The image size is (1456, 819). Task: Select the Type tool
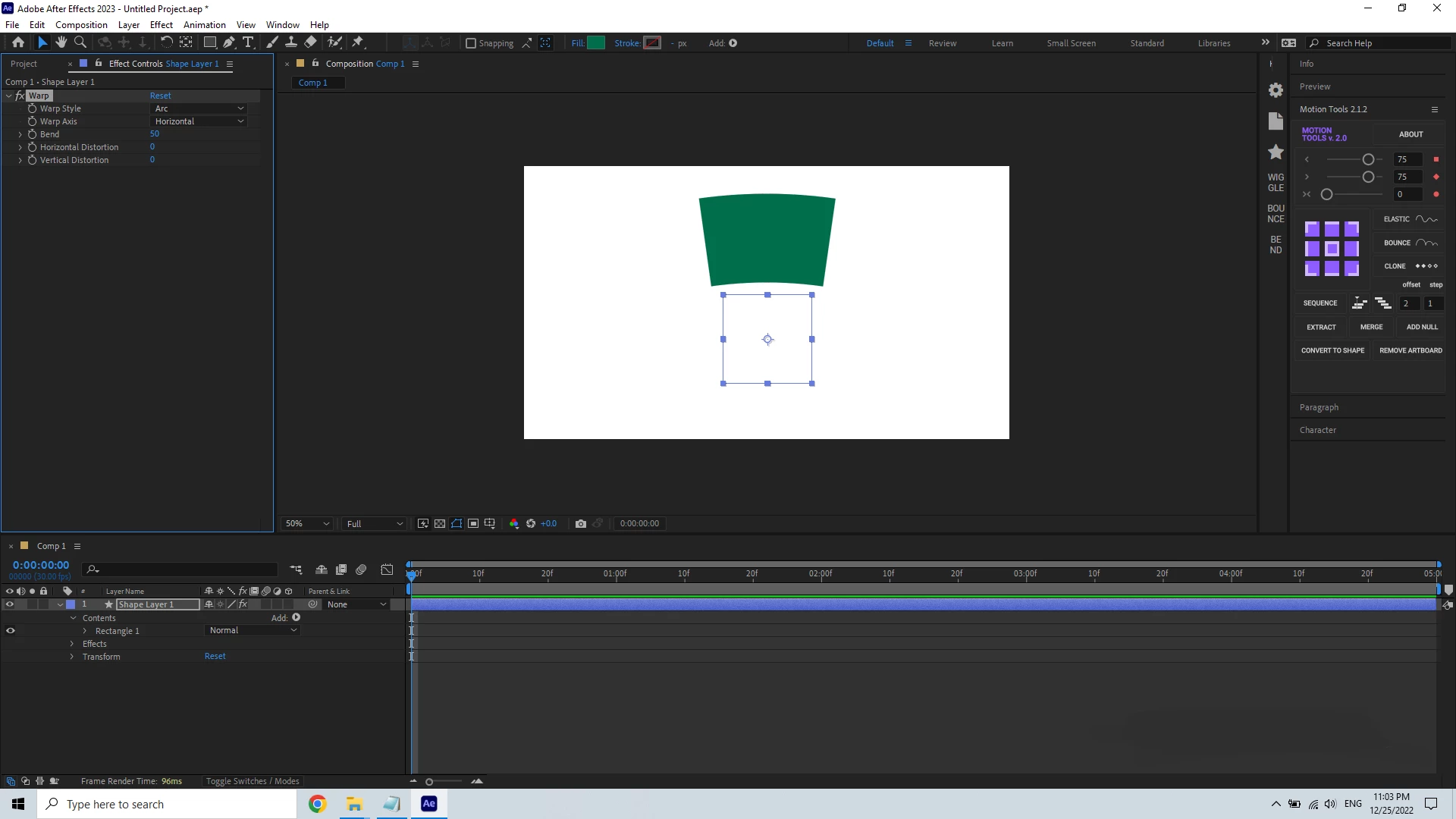tap(248, 42)
